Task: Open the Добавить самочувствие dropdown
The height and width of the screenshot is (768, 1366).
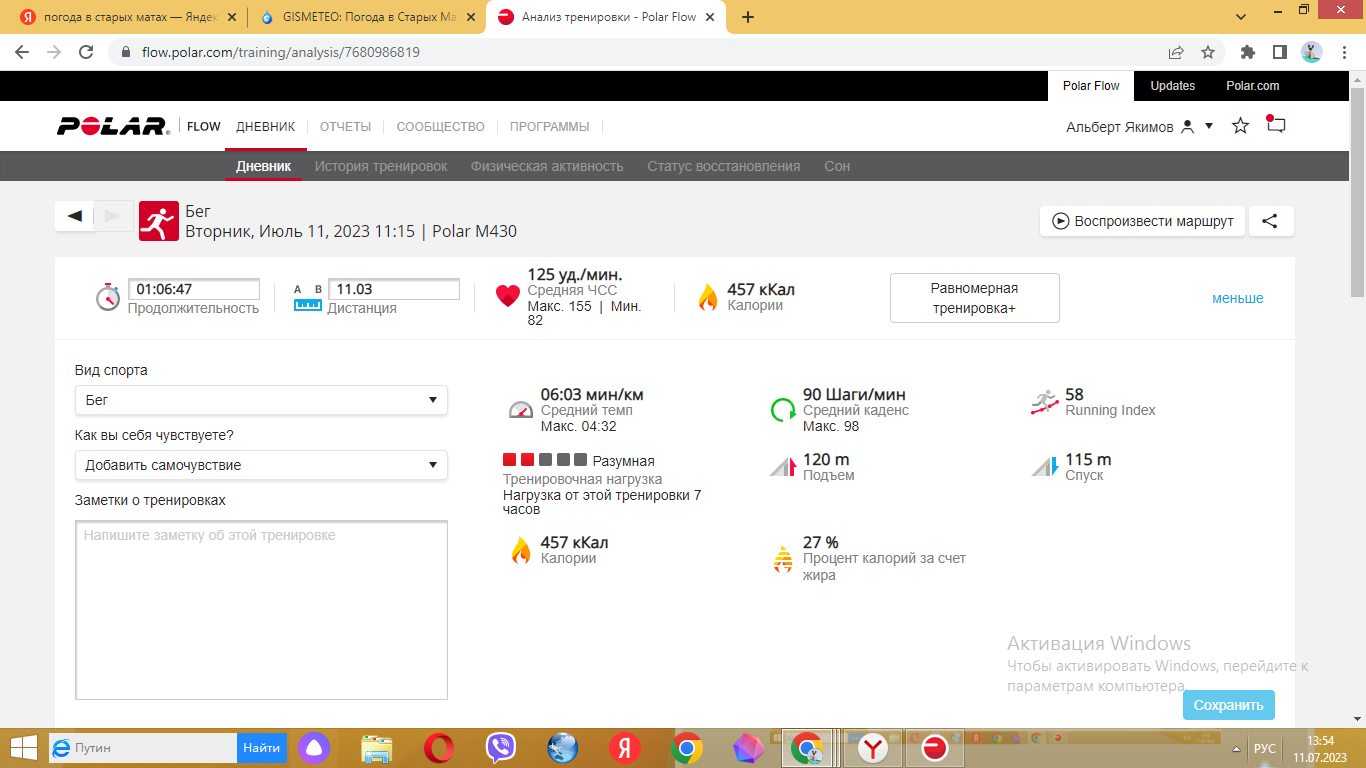Action: point(261,465)
